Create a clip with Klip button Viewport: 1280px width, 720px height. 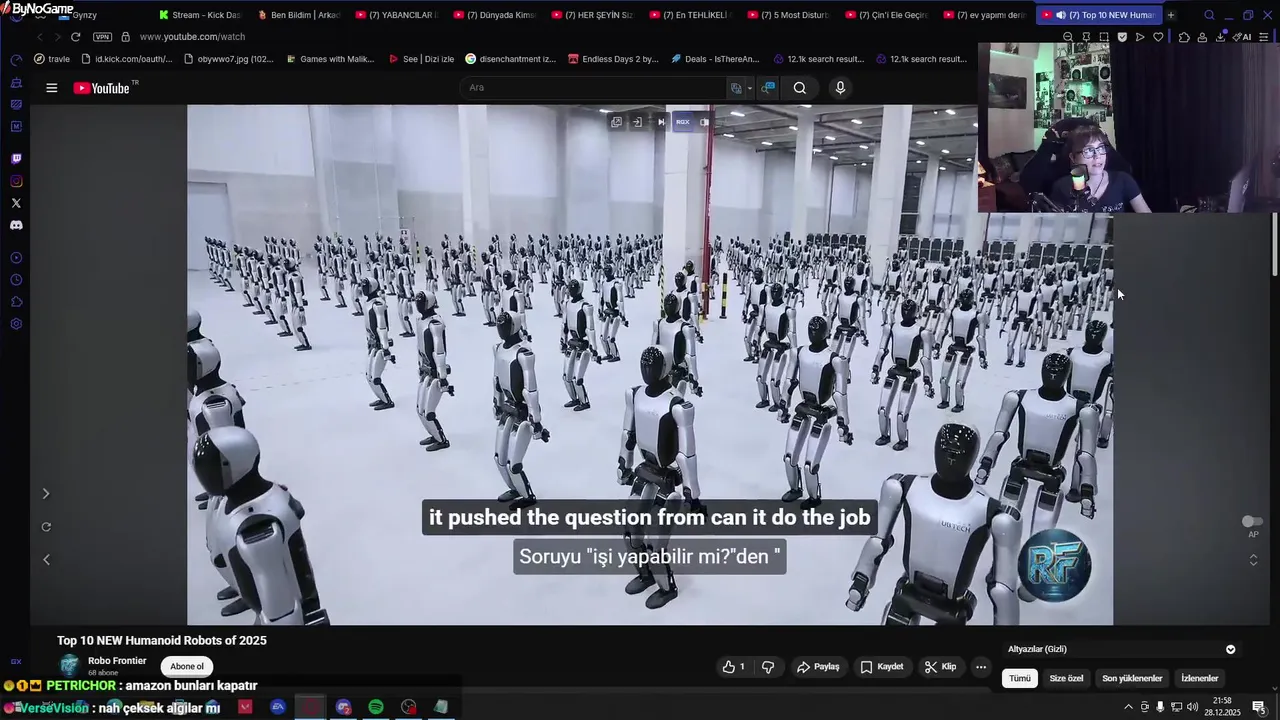pos(941,667)
